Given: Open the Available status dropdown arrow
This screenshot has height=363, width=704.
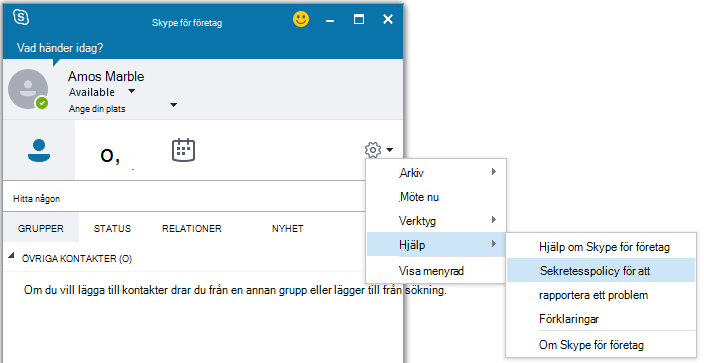Looking at the screenshot, I should pyautogui.click(x=132, y=91).
